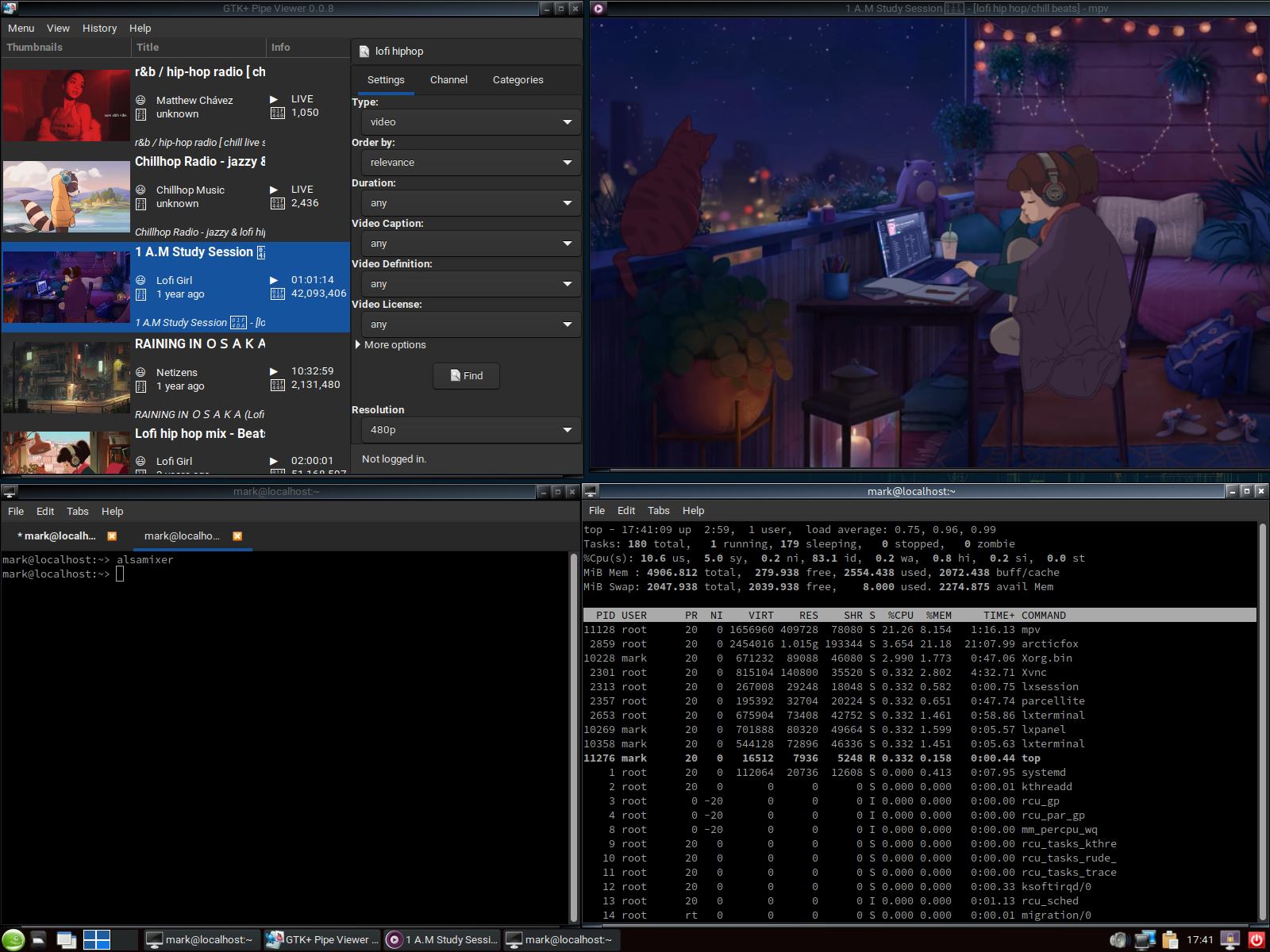Viewport: 1270px width, 952px height.
Task: Open History menu in Pipe Viewer
Action: point(100,29)
